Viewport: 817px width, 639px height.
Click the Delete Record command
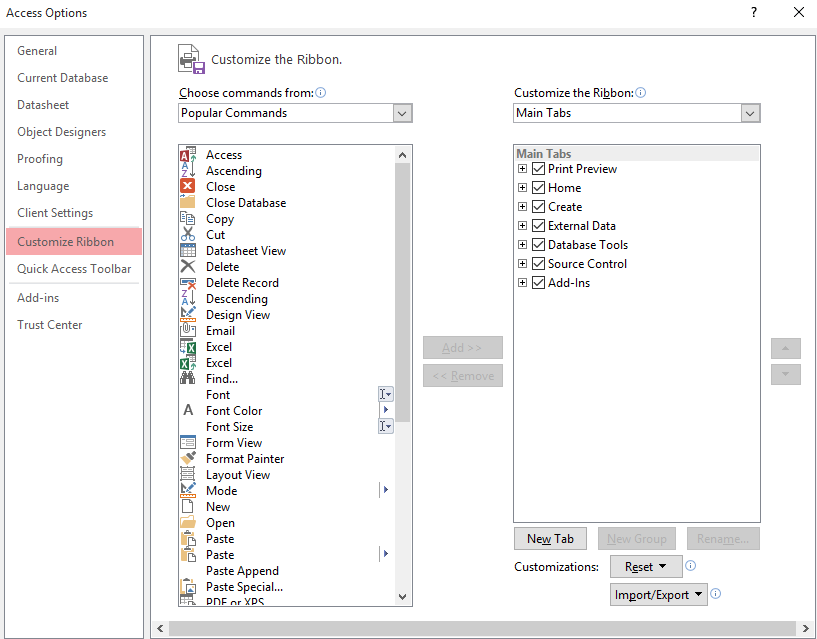(242, 282)
